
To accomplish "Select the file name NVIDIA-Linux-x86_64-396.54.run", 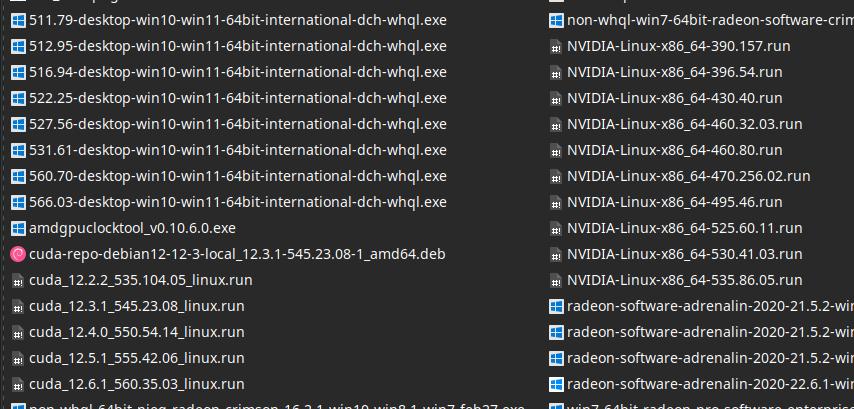I will pyautogui.click(x=675, y=72).
